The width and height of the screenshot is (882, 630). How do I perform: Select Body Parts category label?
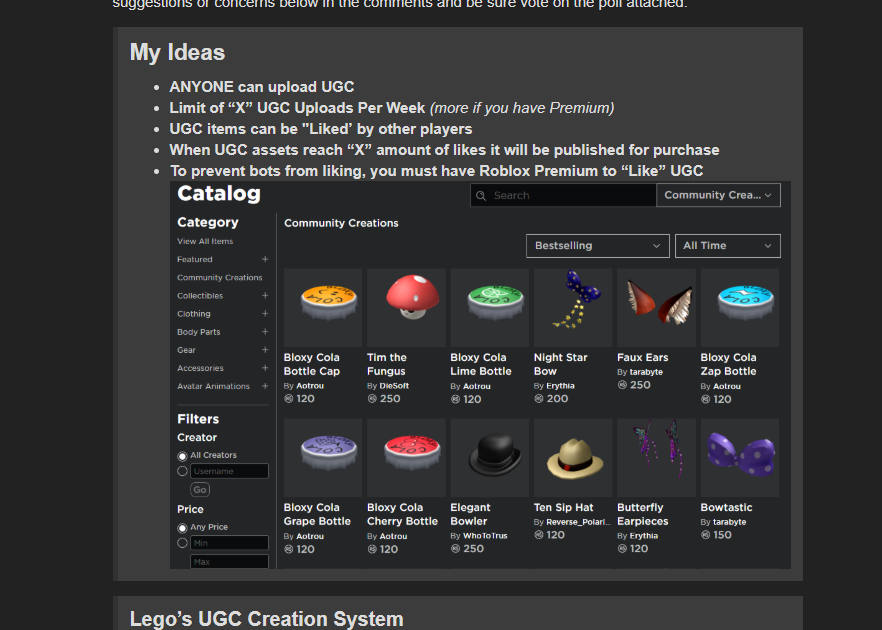point(199,332)
